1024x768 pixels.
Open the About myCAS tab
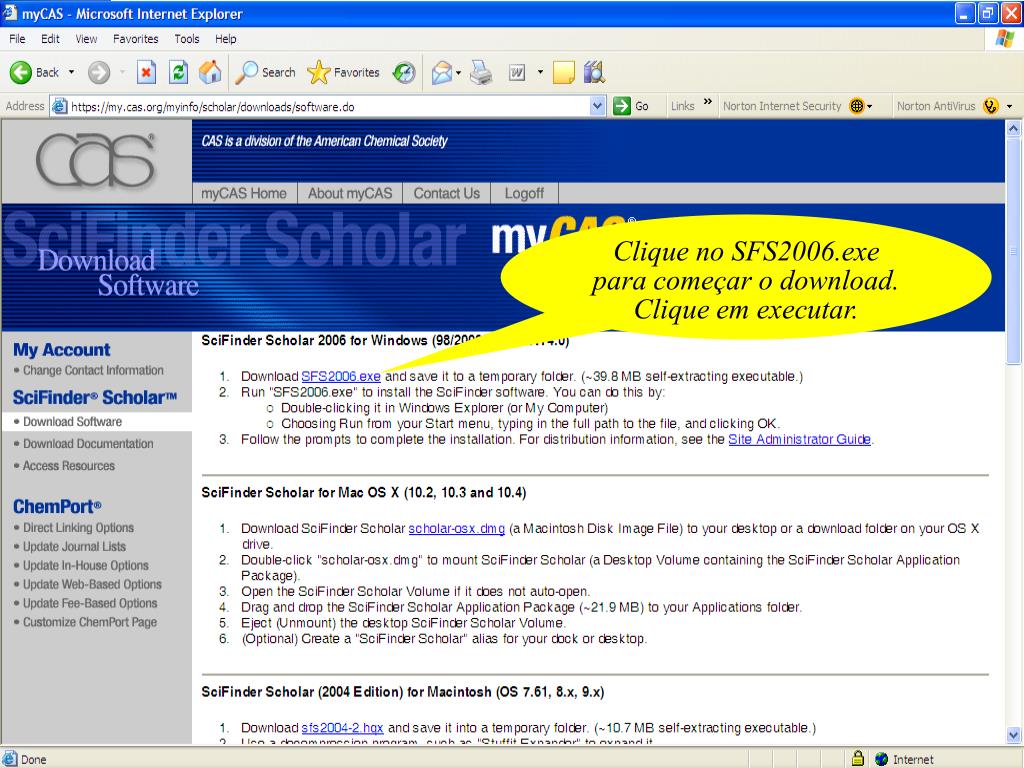[x=350, y=193]
